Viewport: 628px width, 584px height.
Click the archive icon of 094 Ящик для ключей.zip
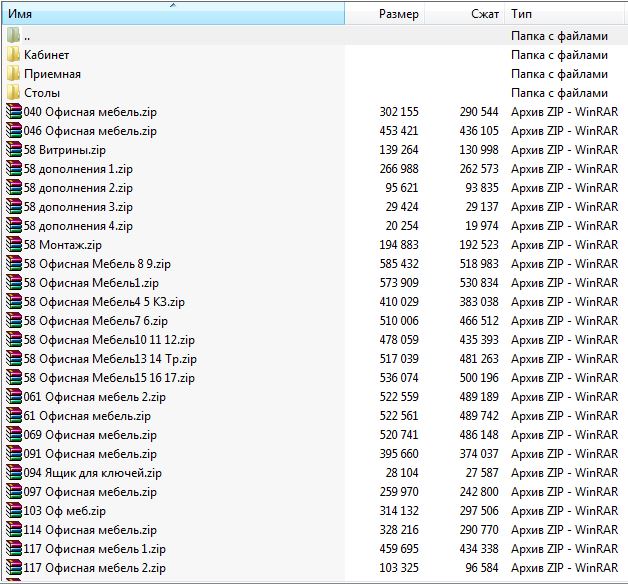tap(14, 473)
